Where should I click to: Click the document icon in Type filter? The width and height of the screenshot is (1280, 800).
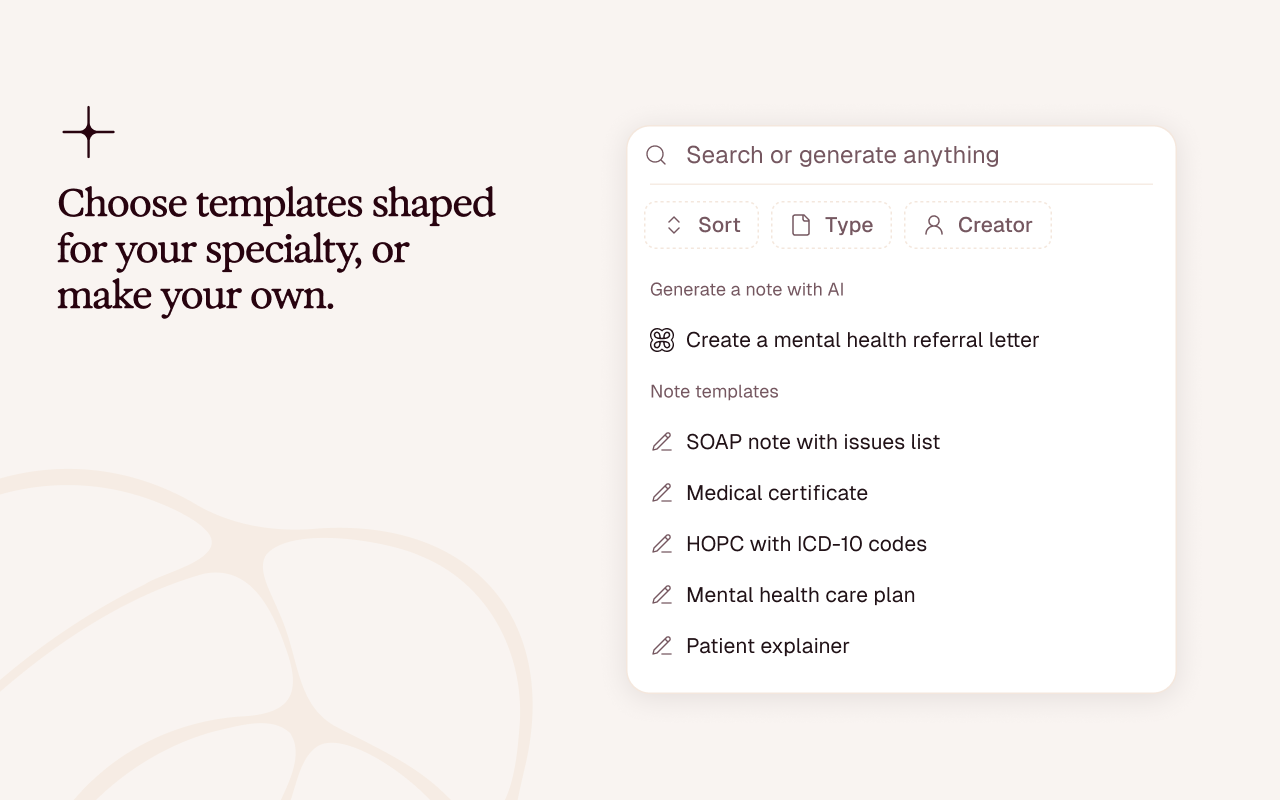(801, 225)
